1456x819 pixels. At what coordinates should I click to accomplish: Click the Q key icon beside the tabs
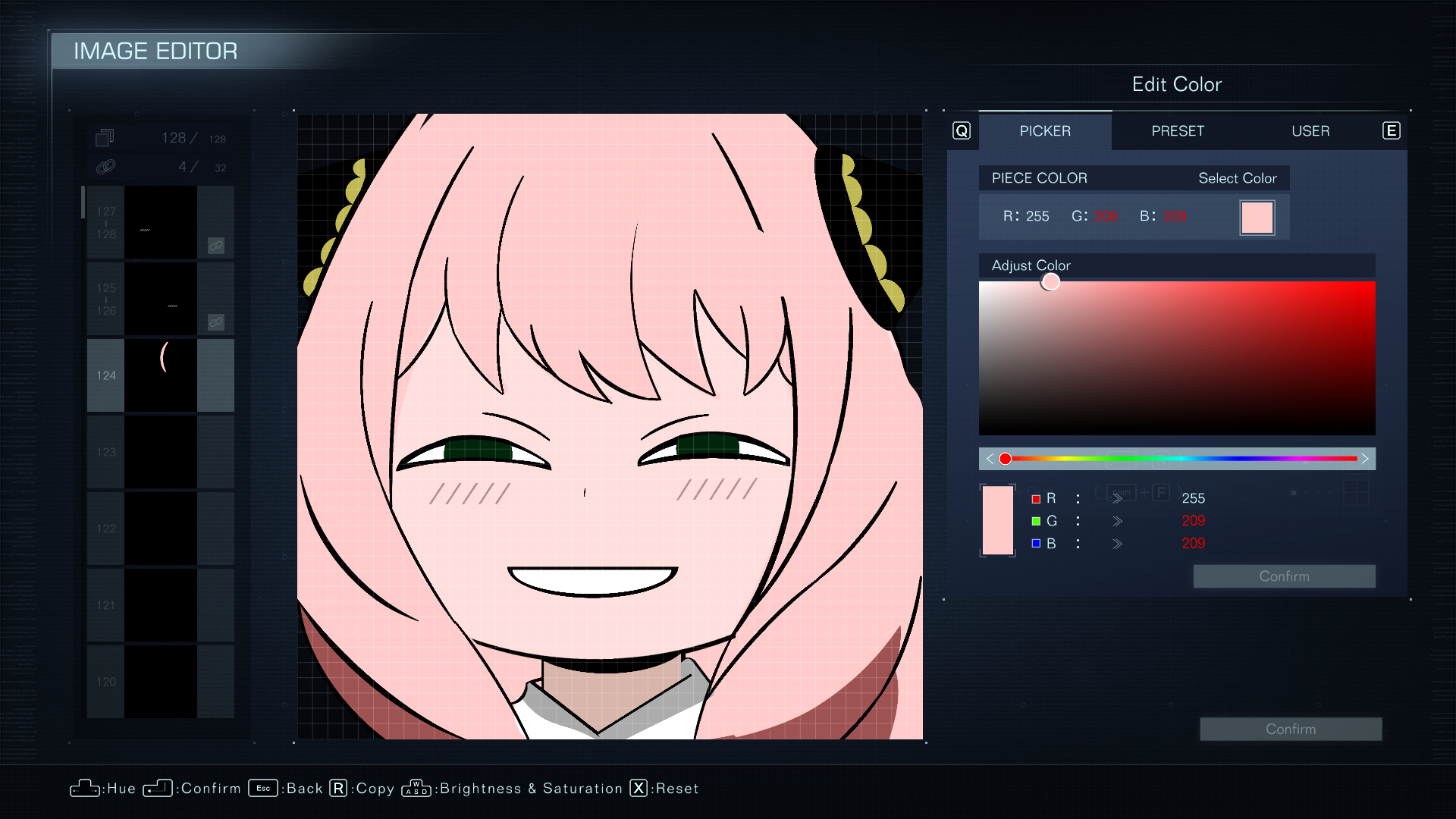point(962,130)
